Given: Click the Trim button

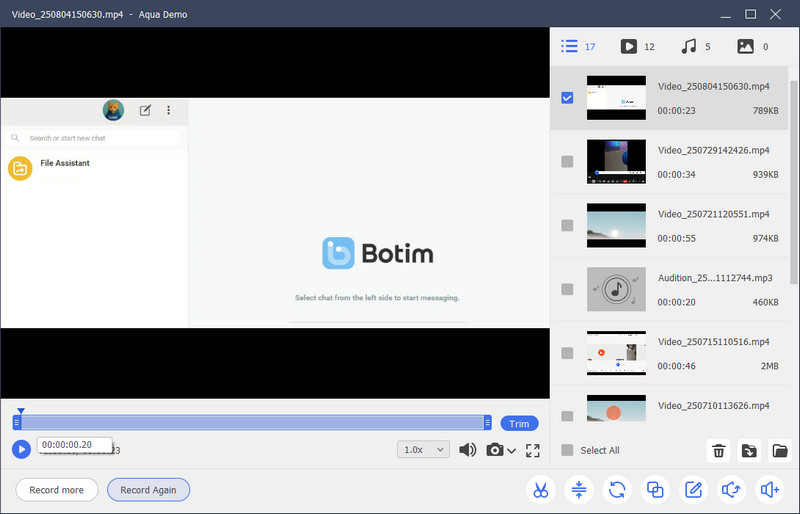Looking at the screenshot, I should click(x=519, y=424).
